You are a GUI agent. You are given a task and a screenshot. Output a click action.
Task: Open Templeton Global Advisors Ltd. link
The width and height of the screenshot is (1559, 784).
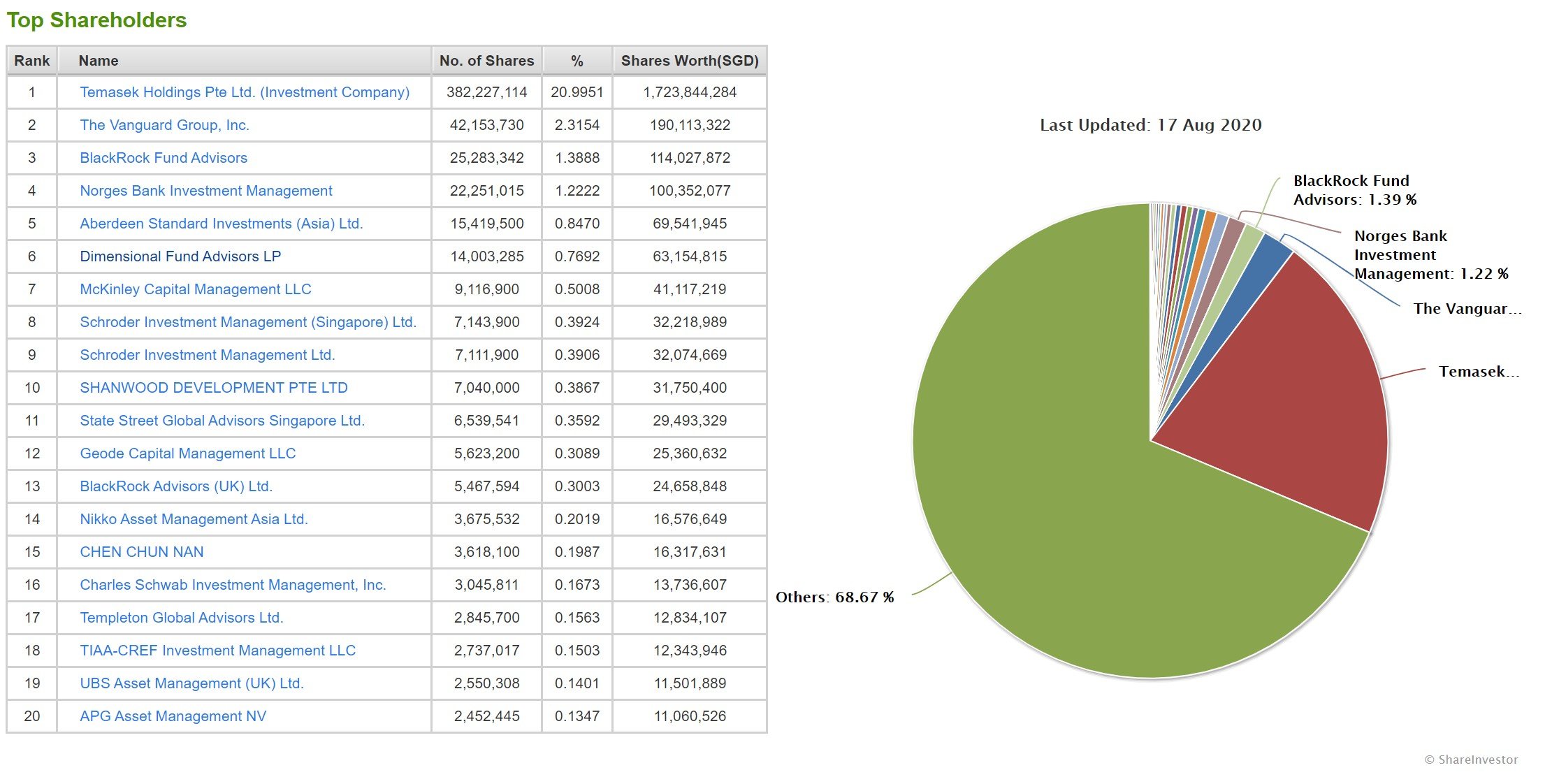182,618
